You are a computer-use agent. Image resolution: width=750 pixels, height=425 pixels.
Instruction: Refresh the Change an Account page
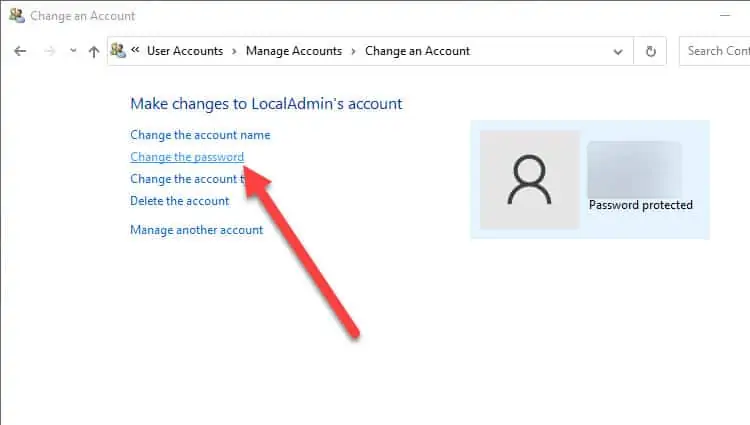click(x=651, y=51)
